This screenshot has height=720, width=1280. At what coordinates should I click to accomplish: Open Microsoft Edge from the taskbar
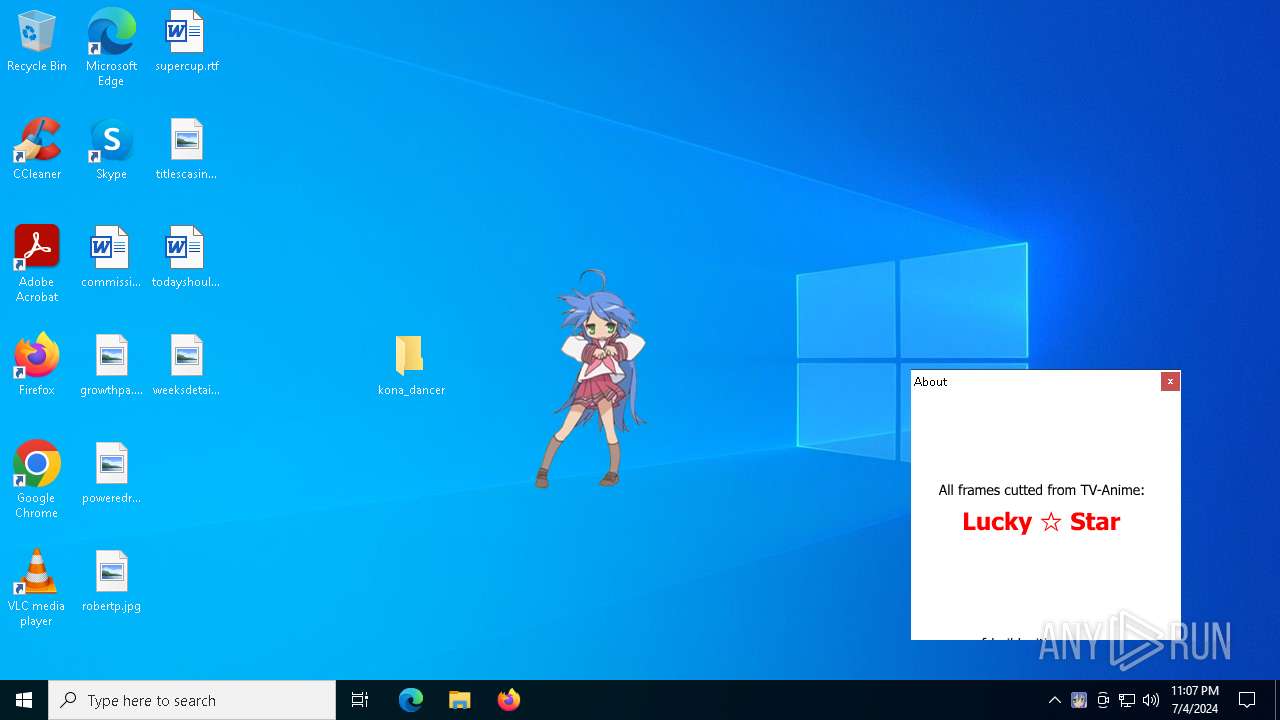[411, 700]
